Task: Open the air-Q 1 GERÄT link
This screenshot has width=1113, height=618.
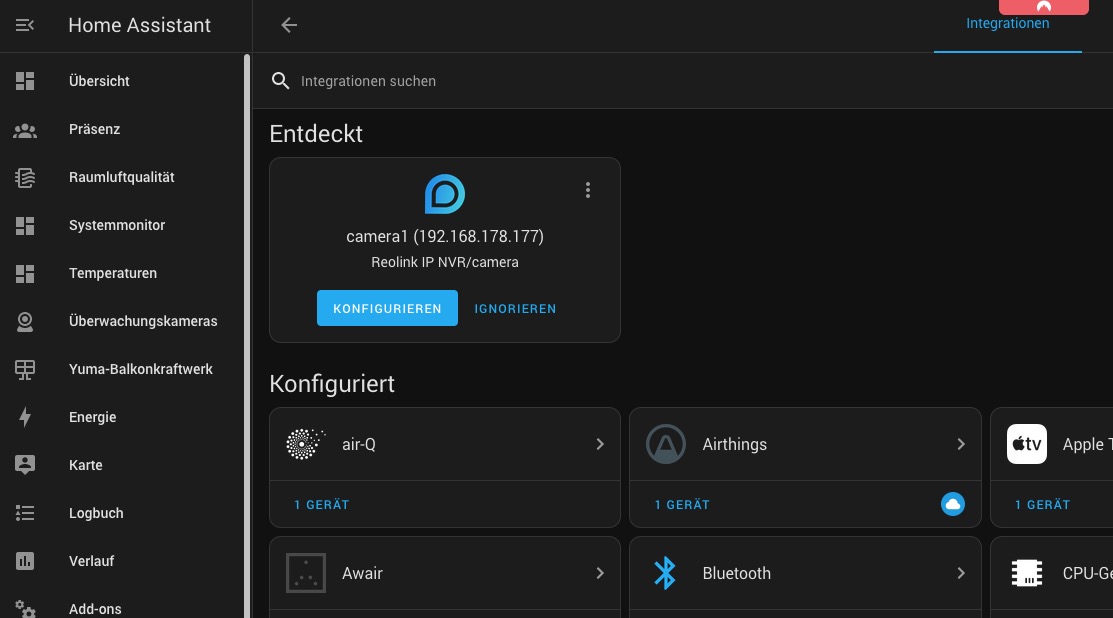Action: pyautogui.click(x=322, y=505)
